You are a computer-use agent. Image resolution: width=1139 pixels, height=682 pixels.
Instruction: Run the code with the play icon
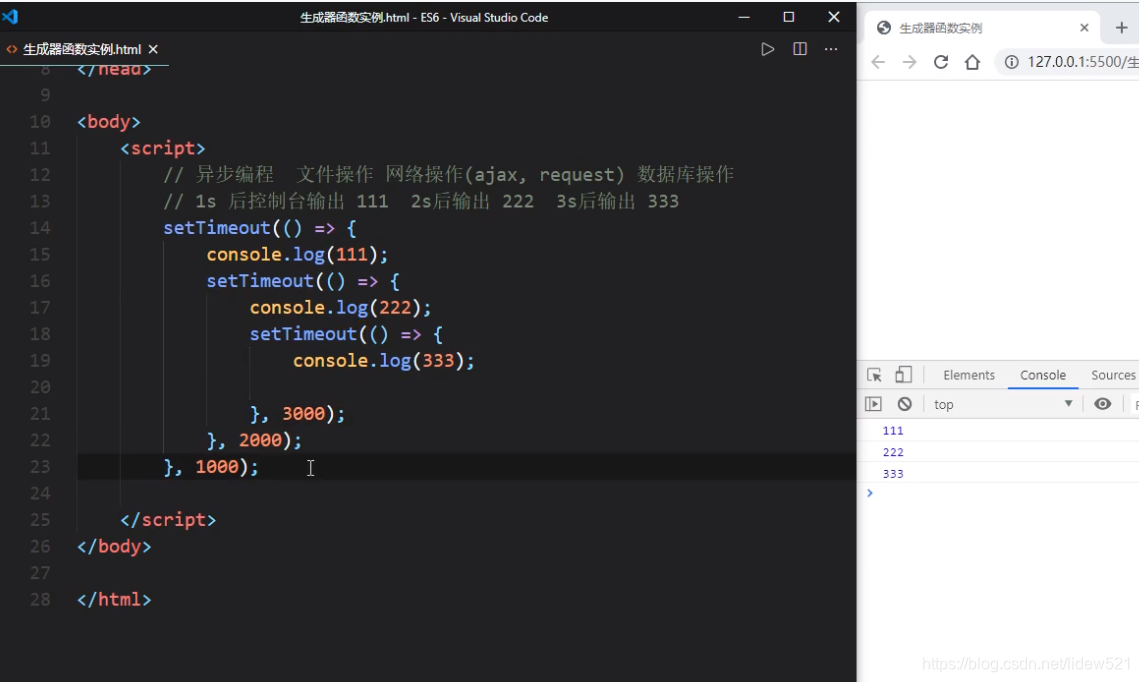767,49
